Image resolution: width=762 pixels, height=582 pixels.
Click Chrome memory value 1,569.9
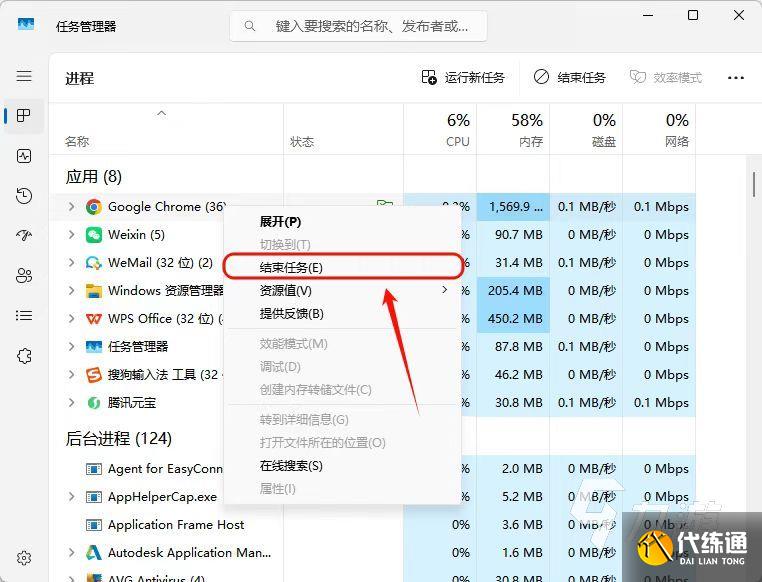(x=513, y=207)
